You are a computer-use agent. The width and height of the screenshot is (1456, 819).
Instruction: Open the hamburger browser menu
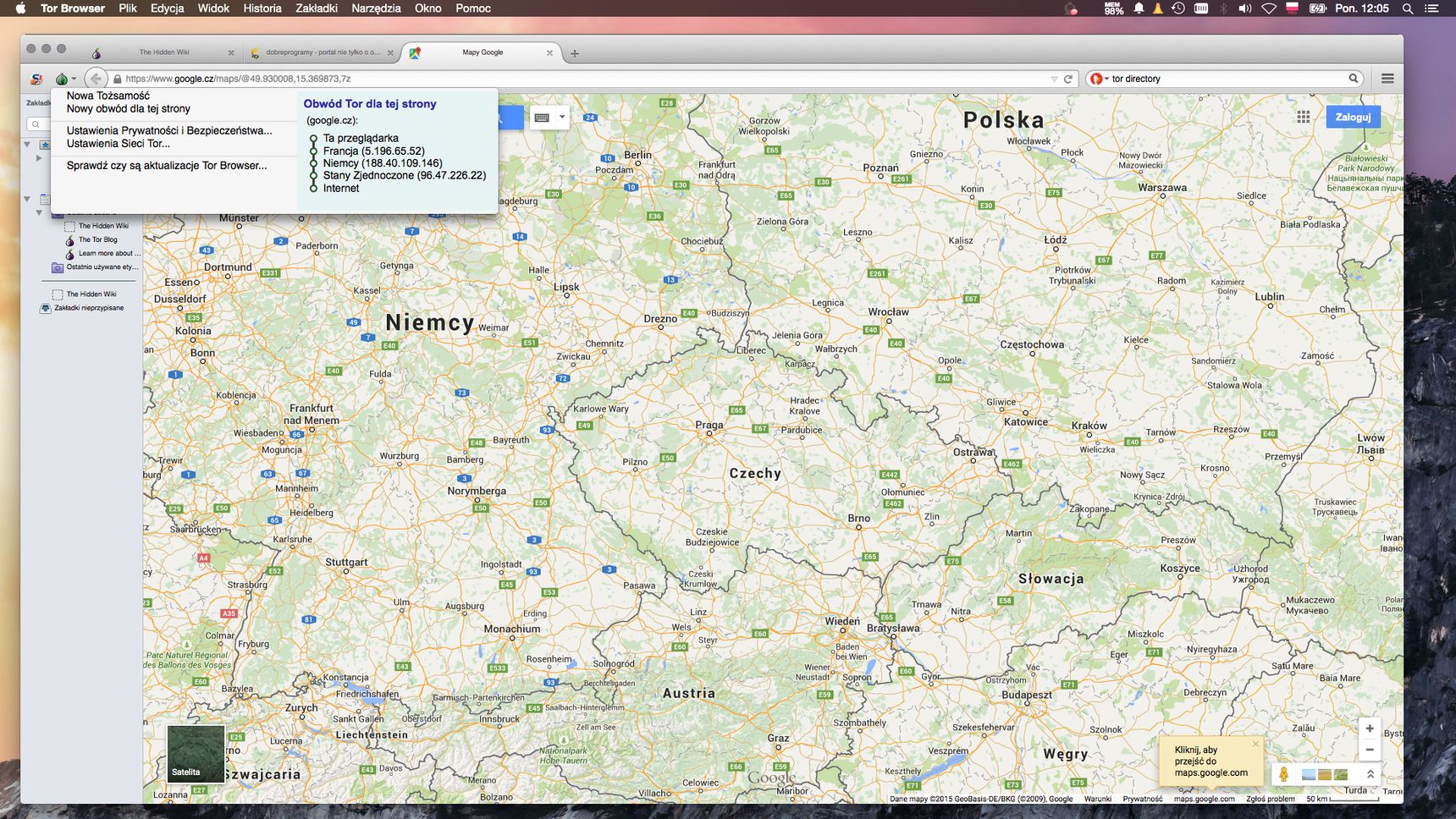1387,79
